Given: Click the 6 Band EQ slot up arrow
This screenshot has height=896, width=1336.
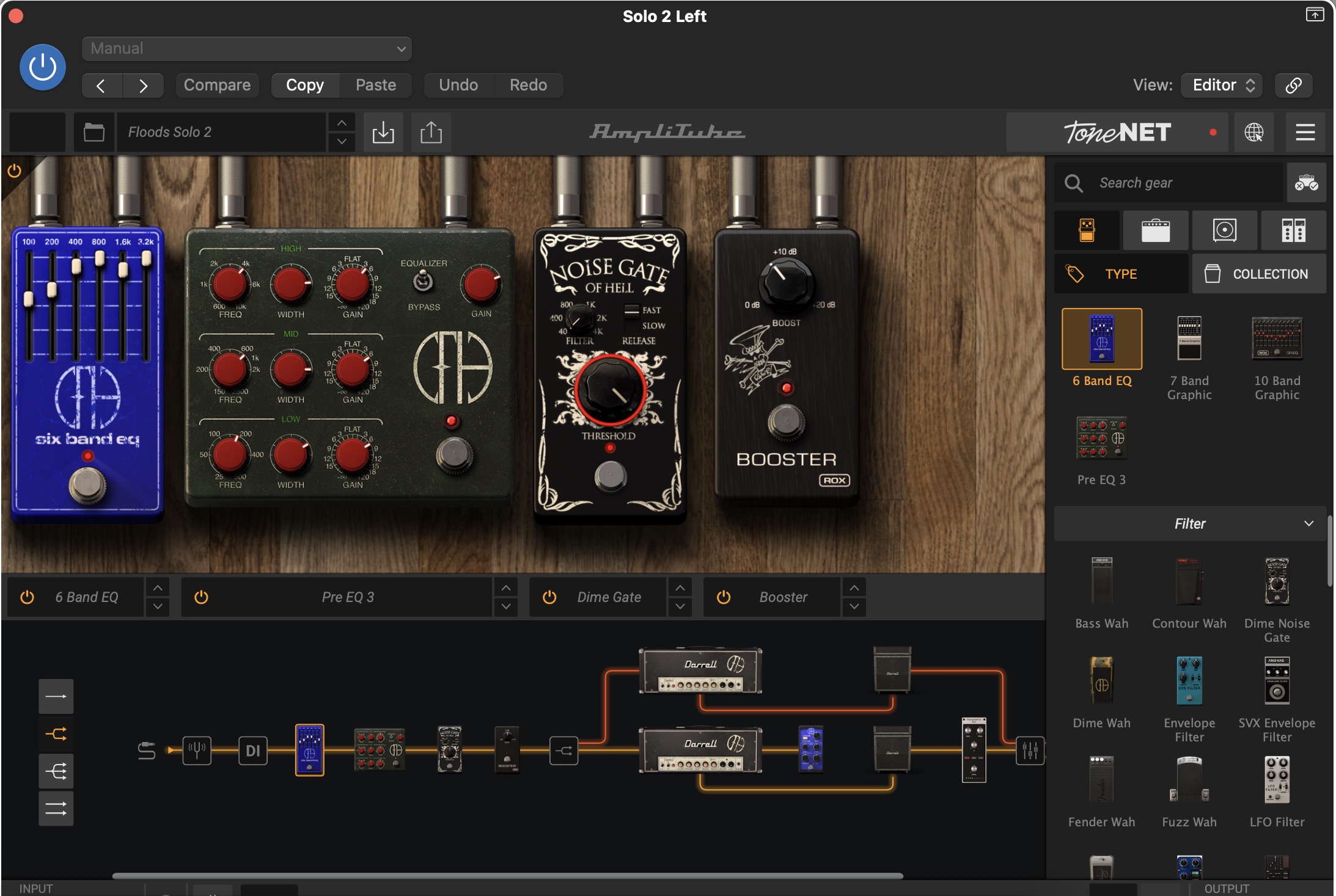Looking at the screenshot, I should coord(158,588).
